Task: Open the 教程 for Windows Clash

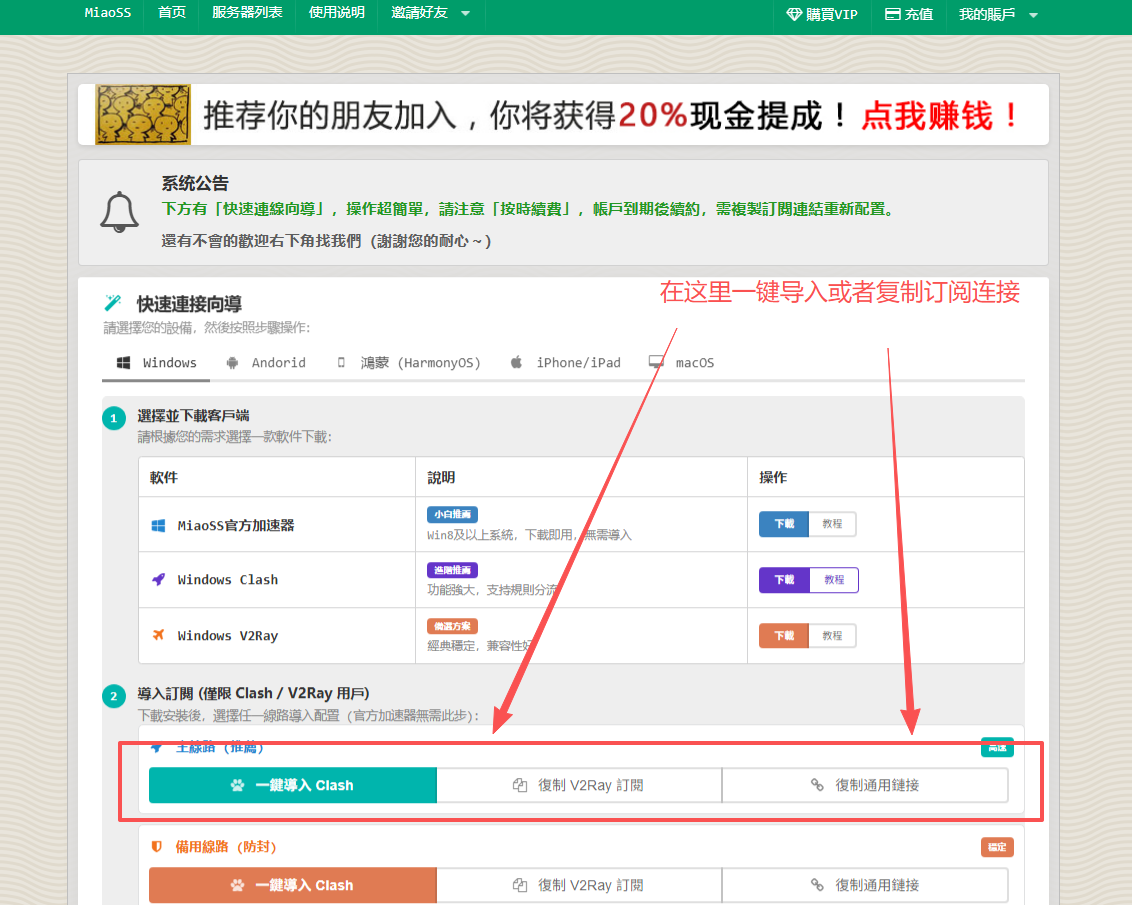Action: [833, 580]
